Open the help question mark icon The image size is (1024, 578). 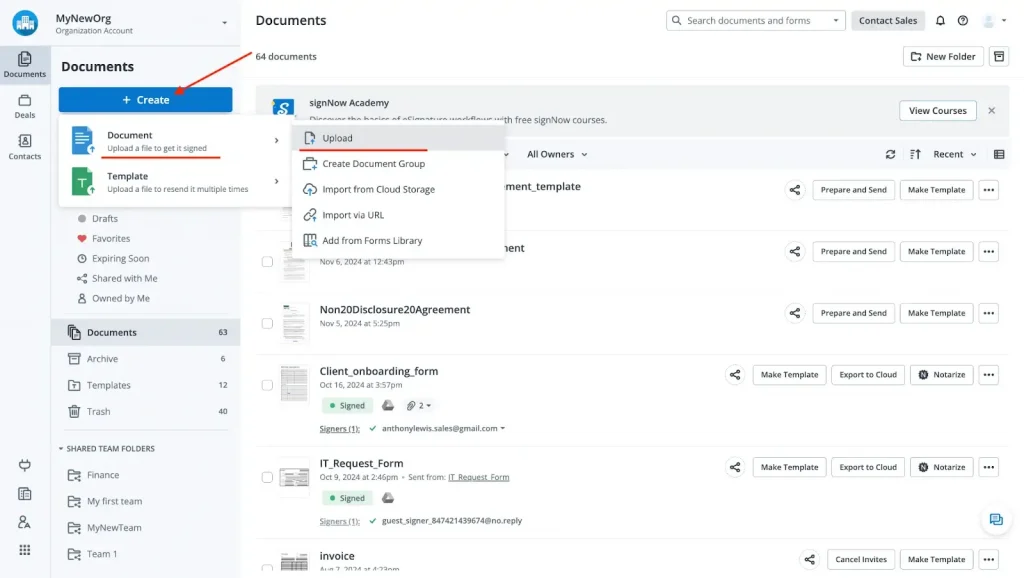point(963,21)
